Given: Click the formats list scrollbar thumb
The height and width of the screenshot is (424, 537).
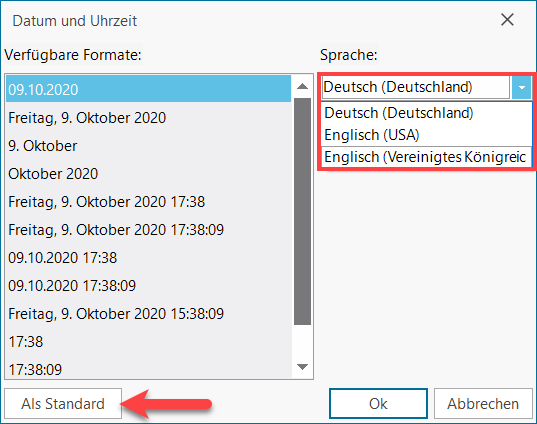Looking at the screenshot, I should coord(302,211).
